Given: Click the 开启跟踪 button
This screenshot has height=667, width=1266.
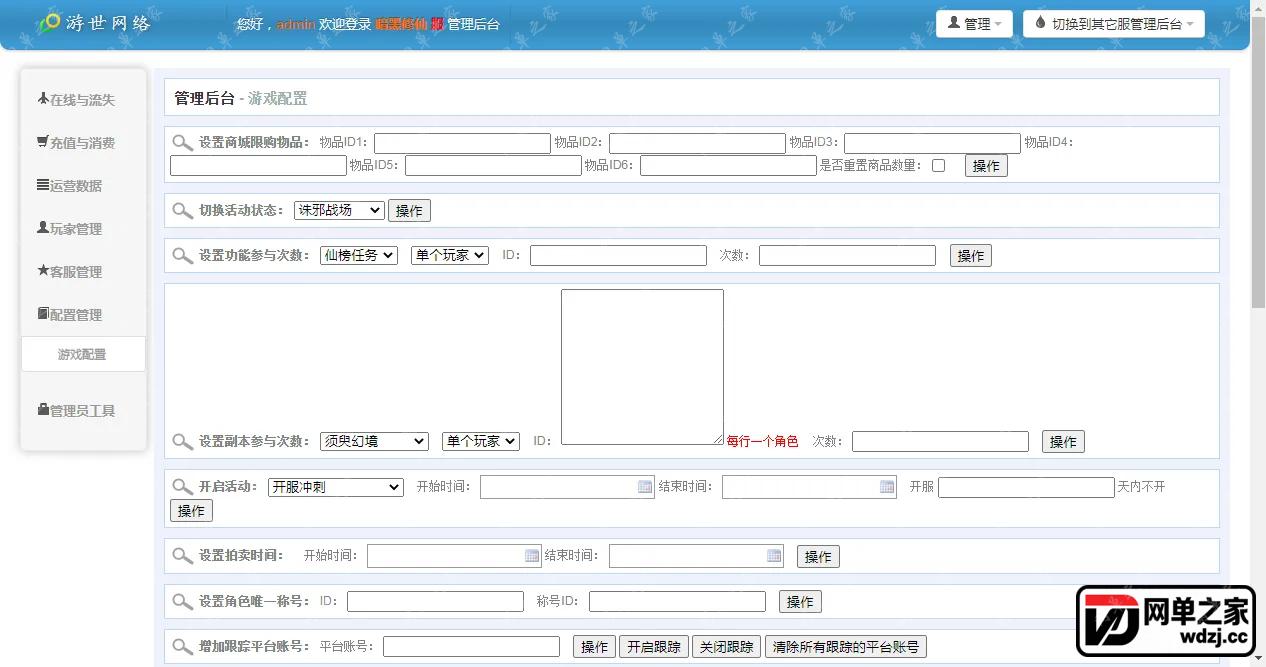Looking at the screenshot, I should tap(654, 647).
